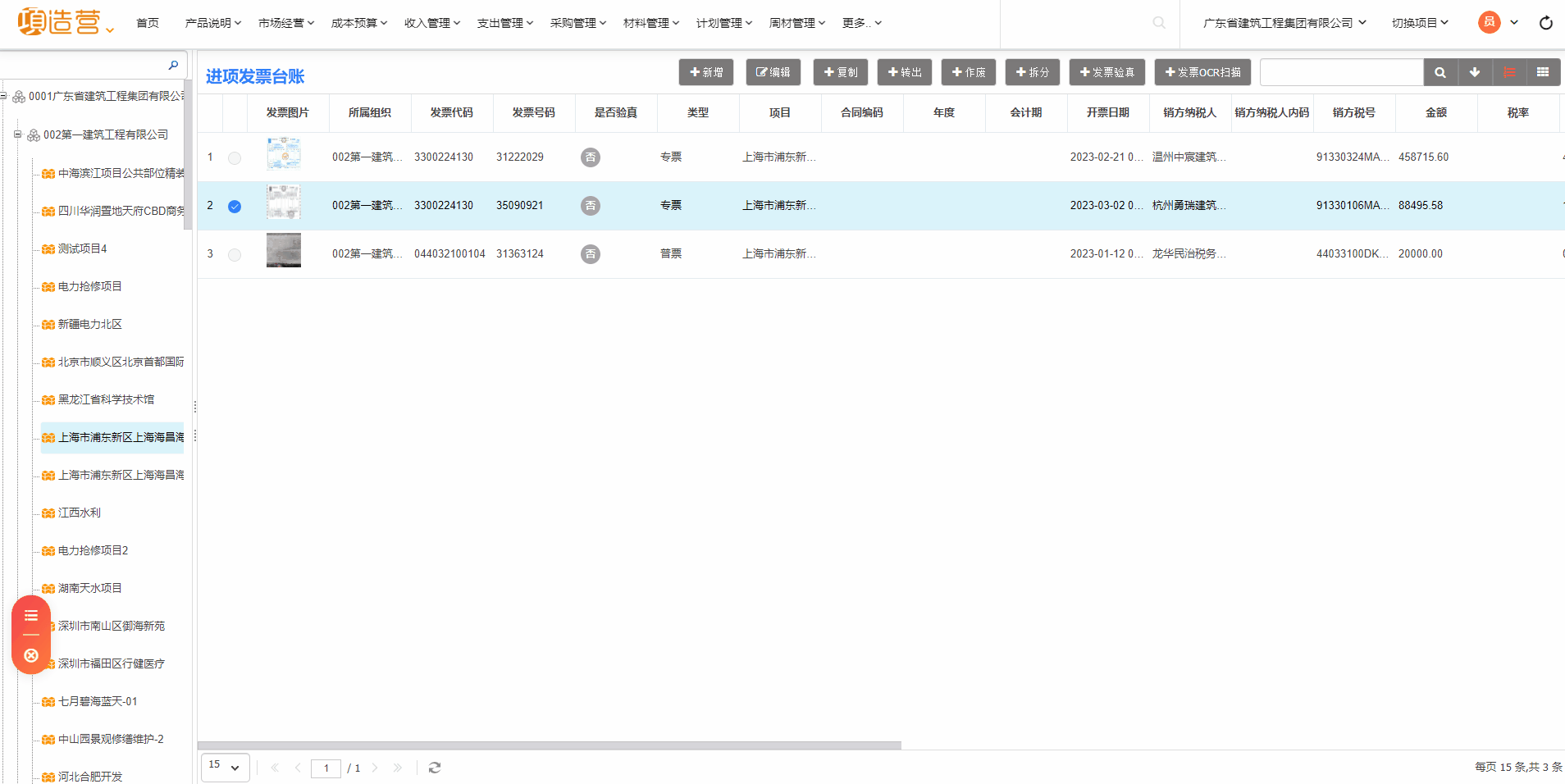Viewport: 1565px width, 784px height.
Task: Click the tree search magnifier icon
Action: pyautogui.click(x=173, y=65)
